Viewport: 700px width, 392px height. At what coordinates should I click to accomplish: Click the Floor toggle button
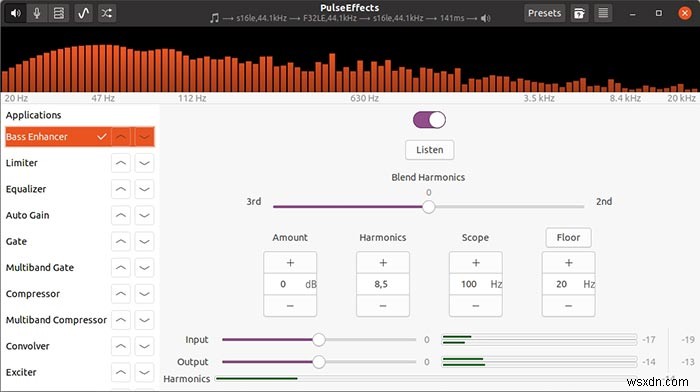[568, 238]
